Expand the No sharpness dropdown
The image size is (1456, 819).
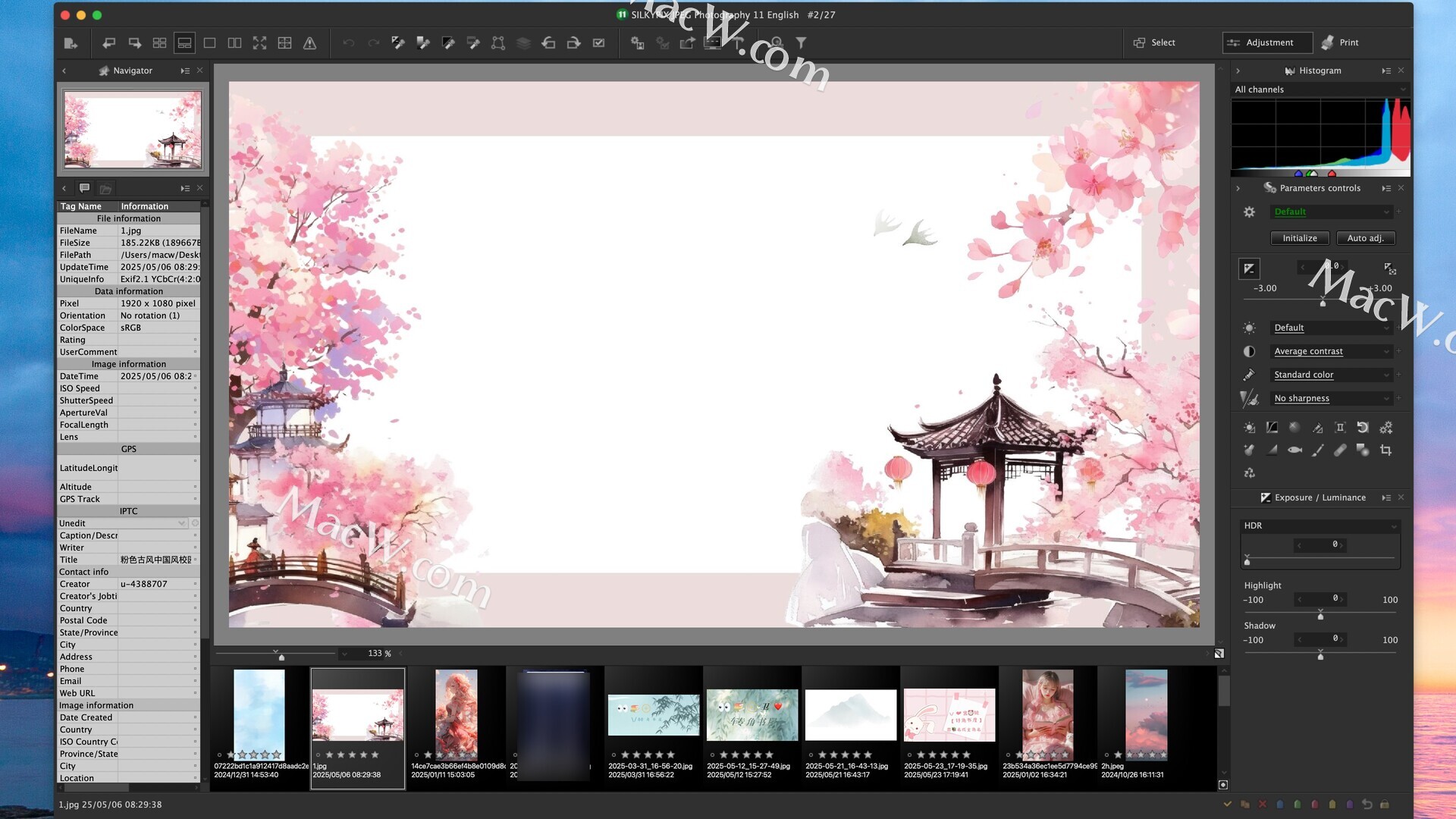click(1332, 398)
